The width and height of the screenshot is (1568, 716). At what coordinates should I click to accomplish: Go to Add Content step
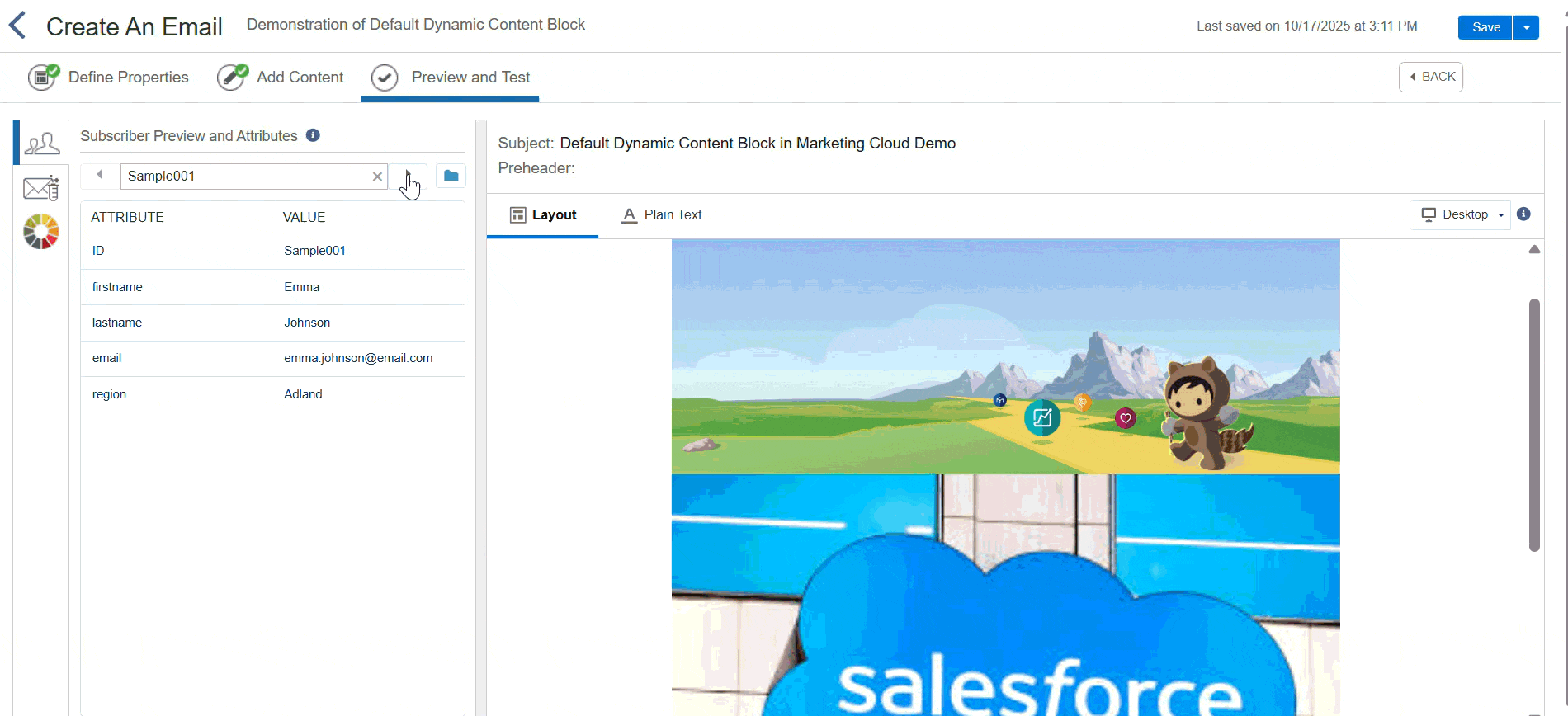281,78
